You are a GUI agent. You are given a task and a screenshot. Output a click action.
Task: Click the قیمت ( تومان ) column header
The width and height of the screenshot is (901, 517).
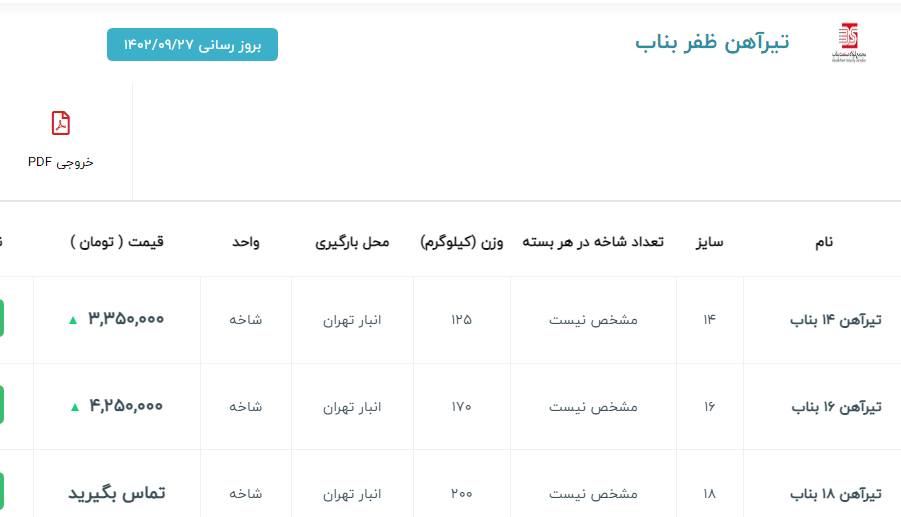tap(117, 242)
